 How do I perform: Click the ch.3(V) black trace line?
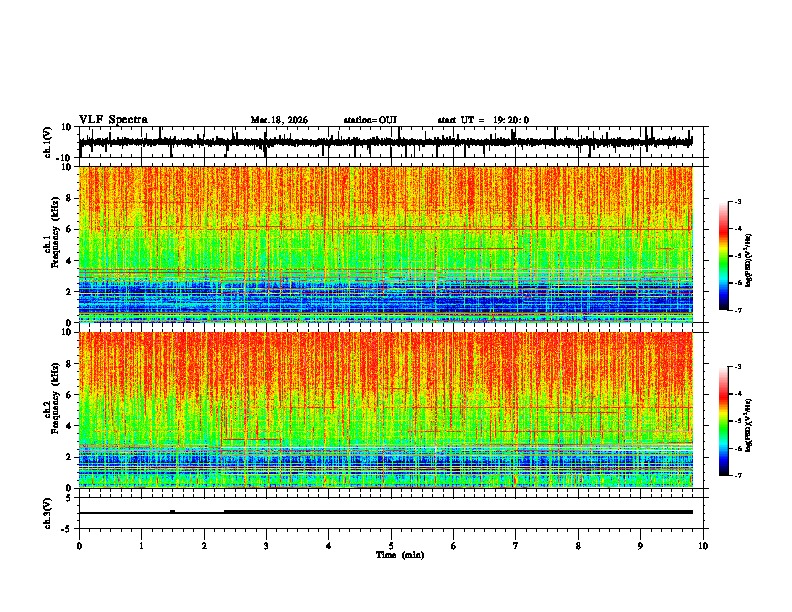click(x=386, y=512)
